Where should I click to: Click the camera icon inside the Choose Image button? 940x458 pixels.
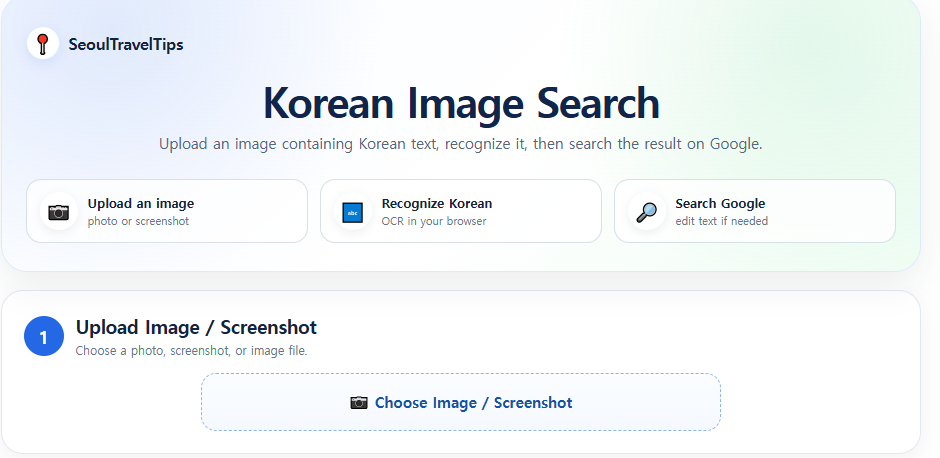point(358,402)
